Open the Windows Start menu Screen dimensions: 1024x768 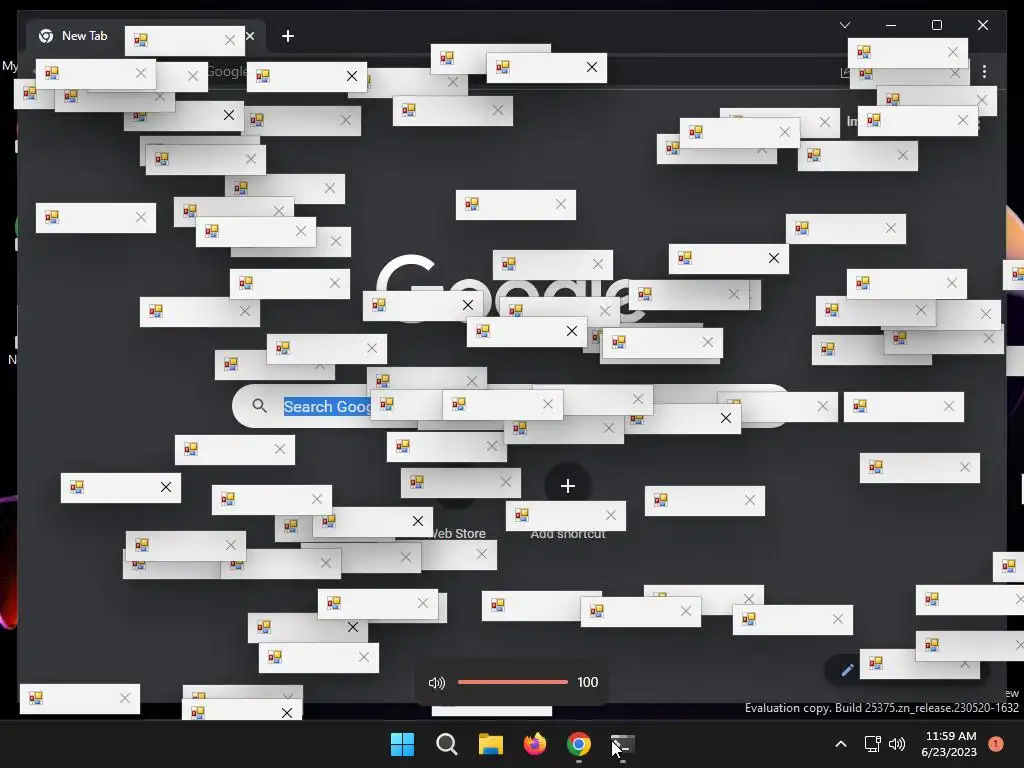pyautogui.click(x=402, y=744)
